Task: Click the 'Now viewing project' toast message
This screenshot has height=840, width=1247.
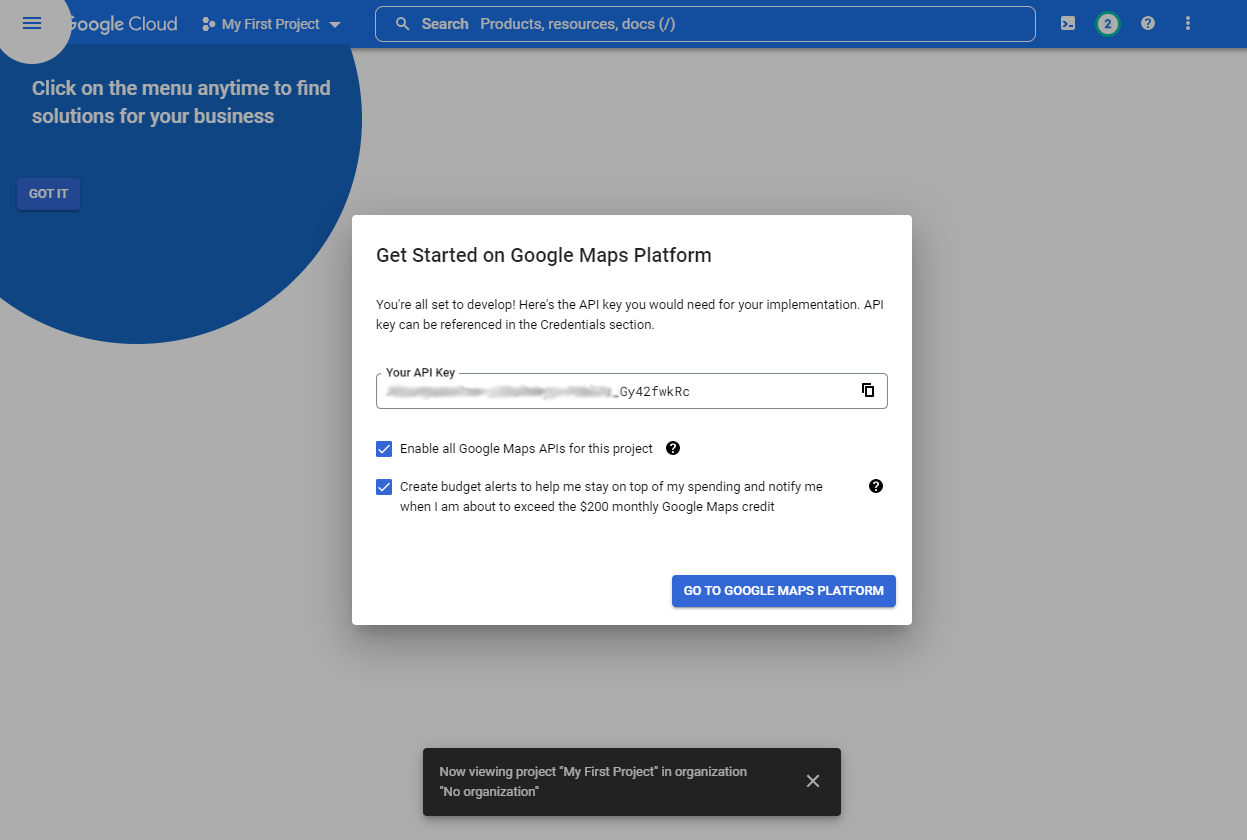Action: click(x=593, y=781)
